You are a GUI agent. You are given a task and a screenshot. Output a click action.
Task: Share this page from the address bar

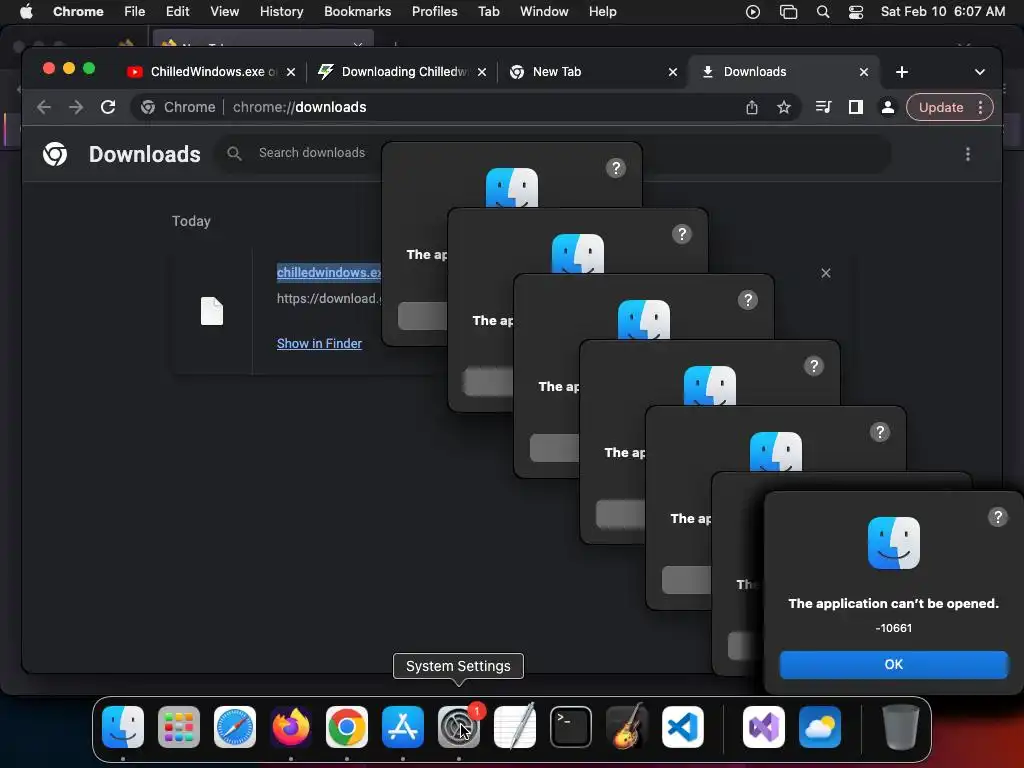[x=752, y=107]
